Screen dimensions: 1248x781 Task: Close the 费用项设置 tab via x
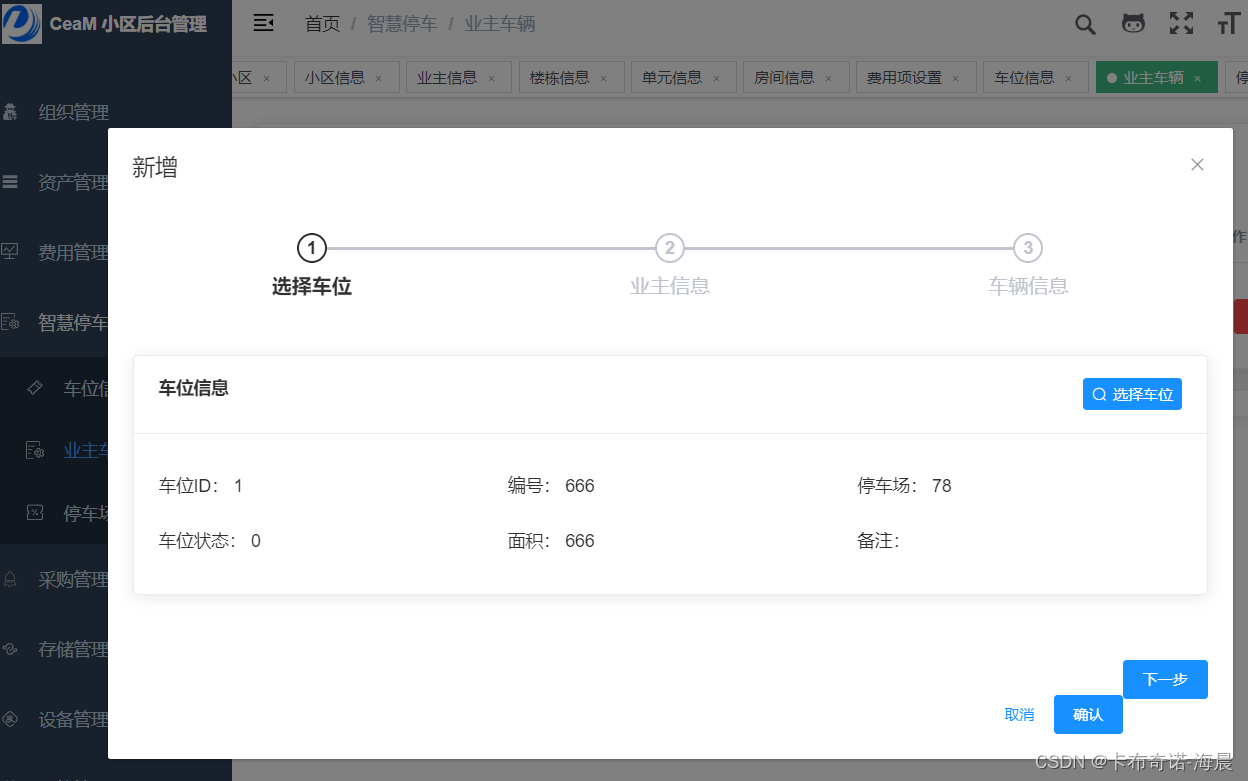pos(956,78)
